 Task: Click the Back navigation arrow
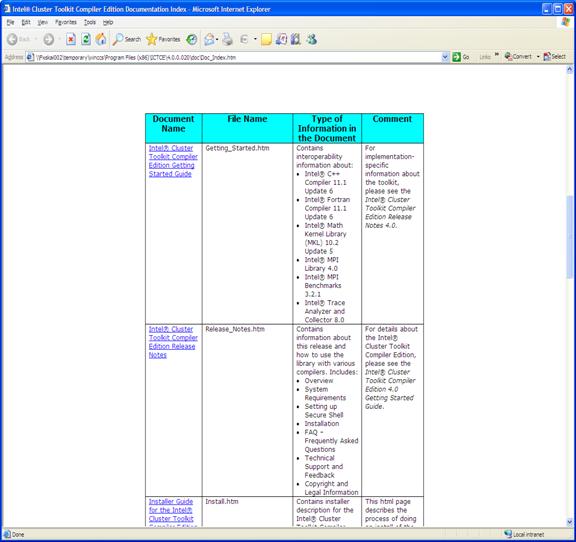click(12, 39)
